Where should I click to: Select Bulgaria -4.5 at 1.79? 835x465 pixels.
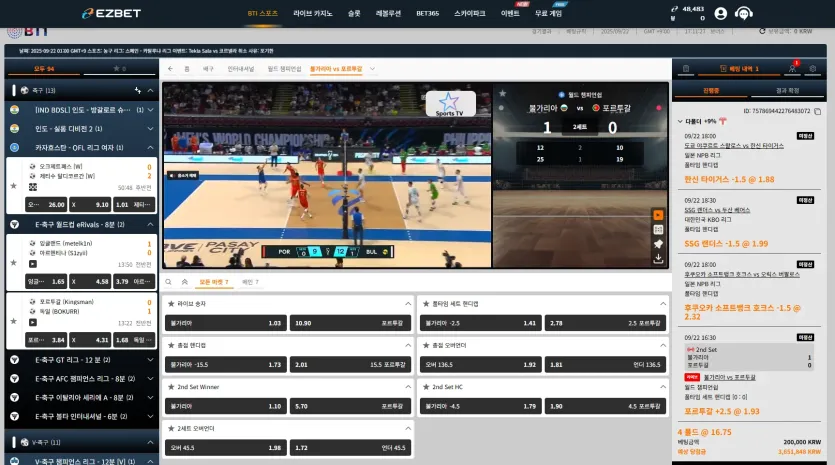tap(480, 406)
